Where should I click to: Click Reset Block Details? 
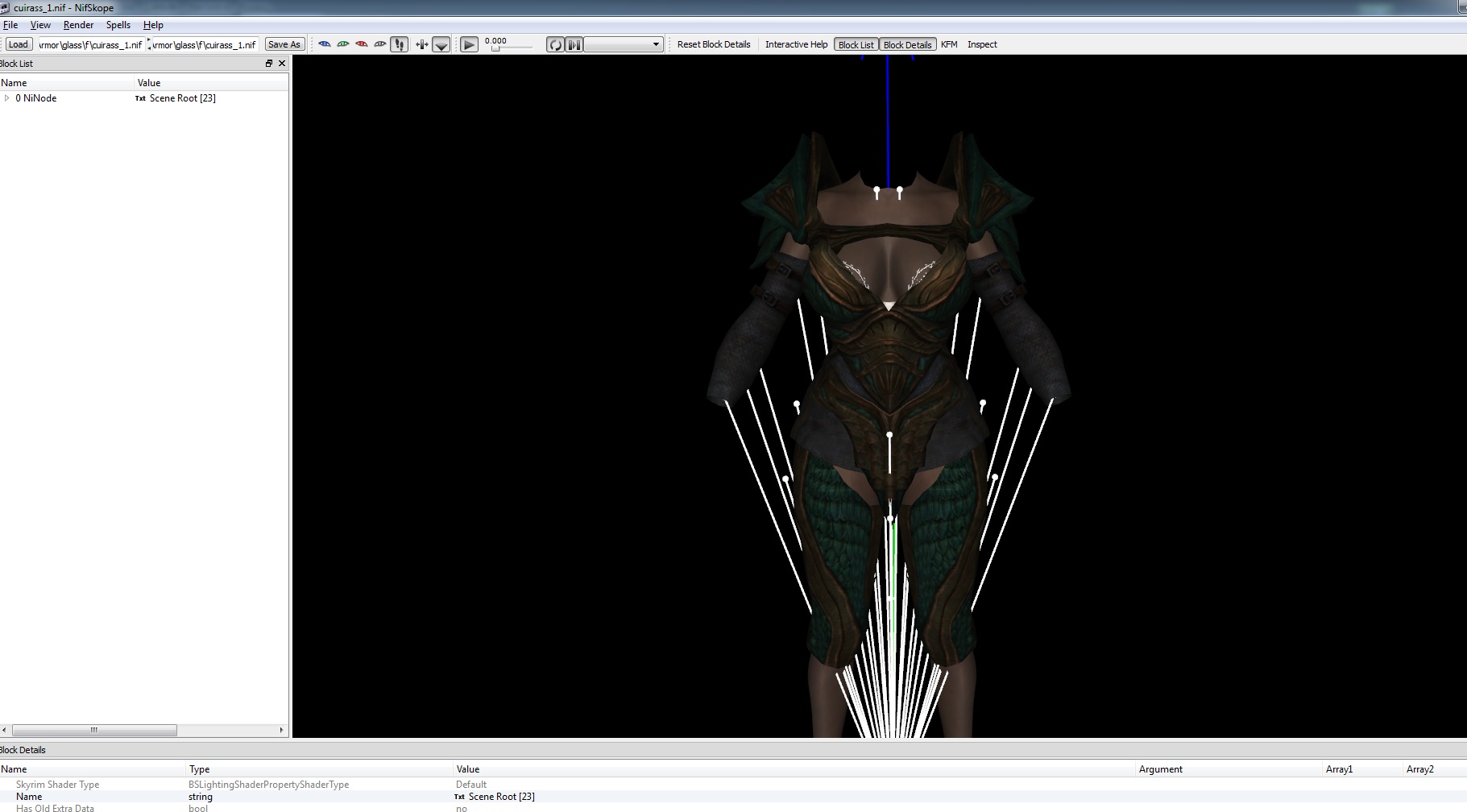(x=714, y=44)
